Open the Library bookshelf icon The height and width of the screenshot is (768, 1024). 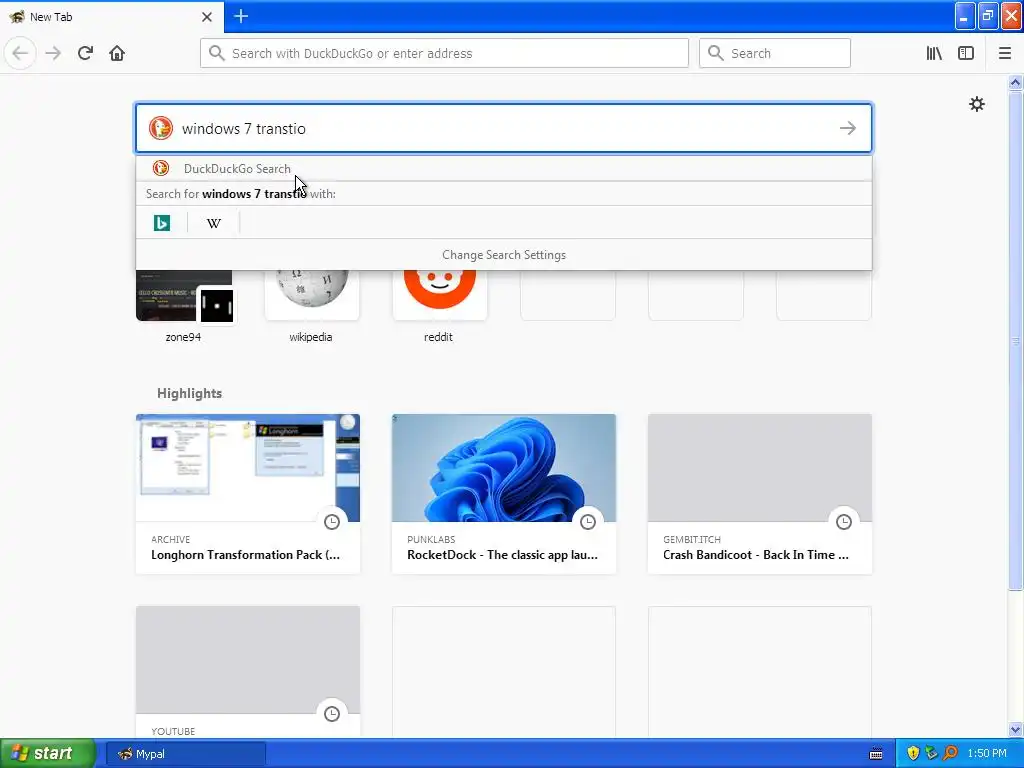934,53
